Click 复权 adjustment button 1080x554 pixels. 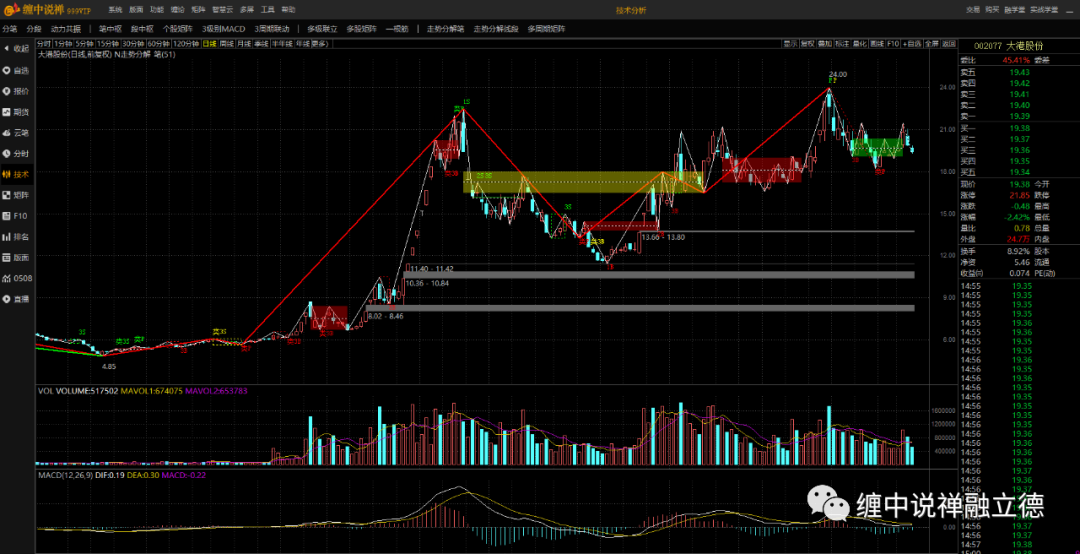807,43
